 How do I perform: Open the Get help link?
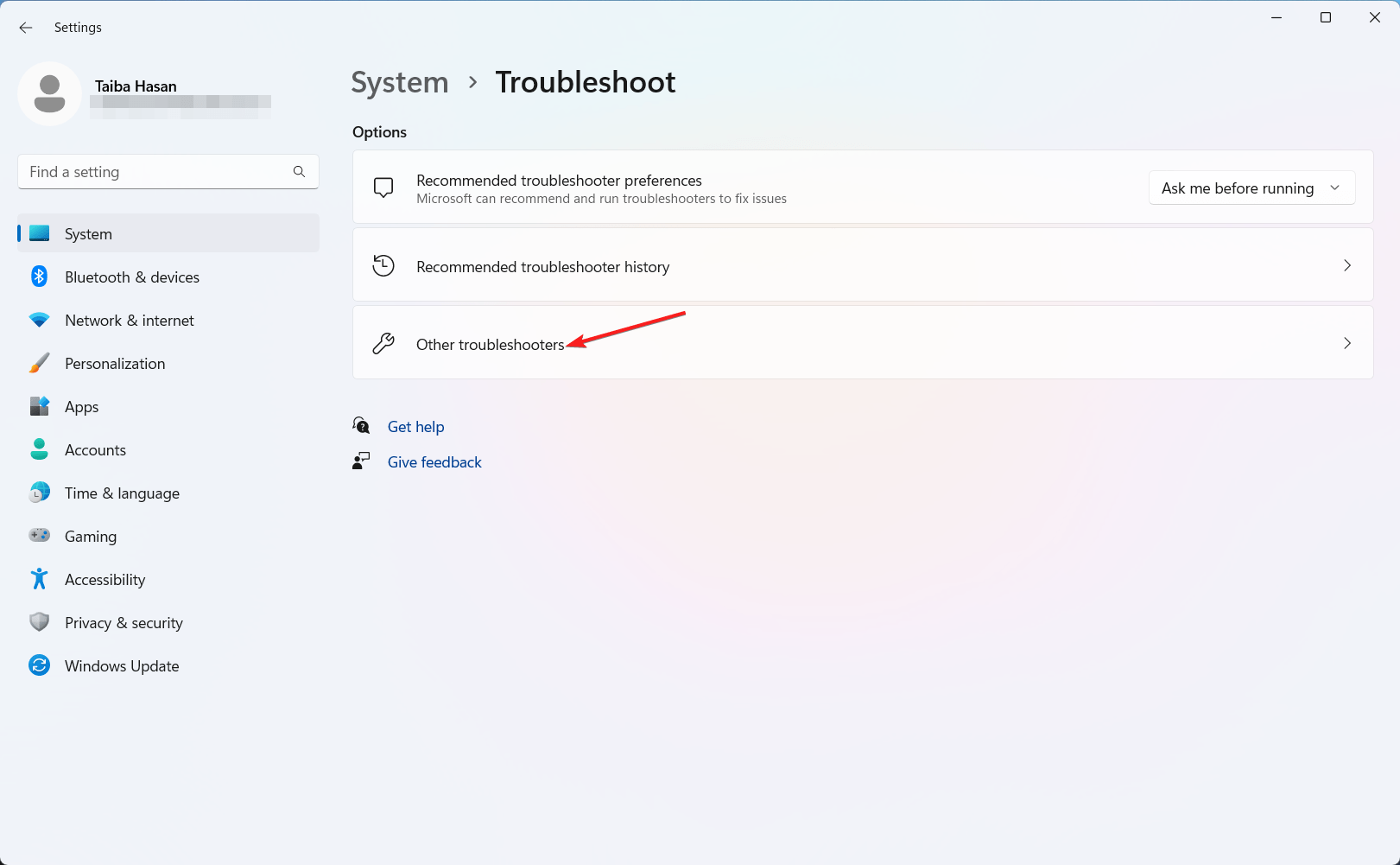coord(416,426)
